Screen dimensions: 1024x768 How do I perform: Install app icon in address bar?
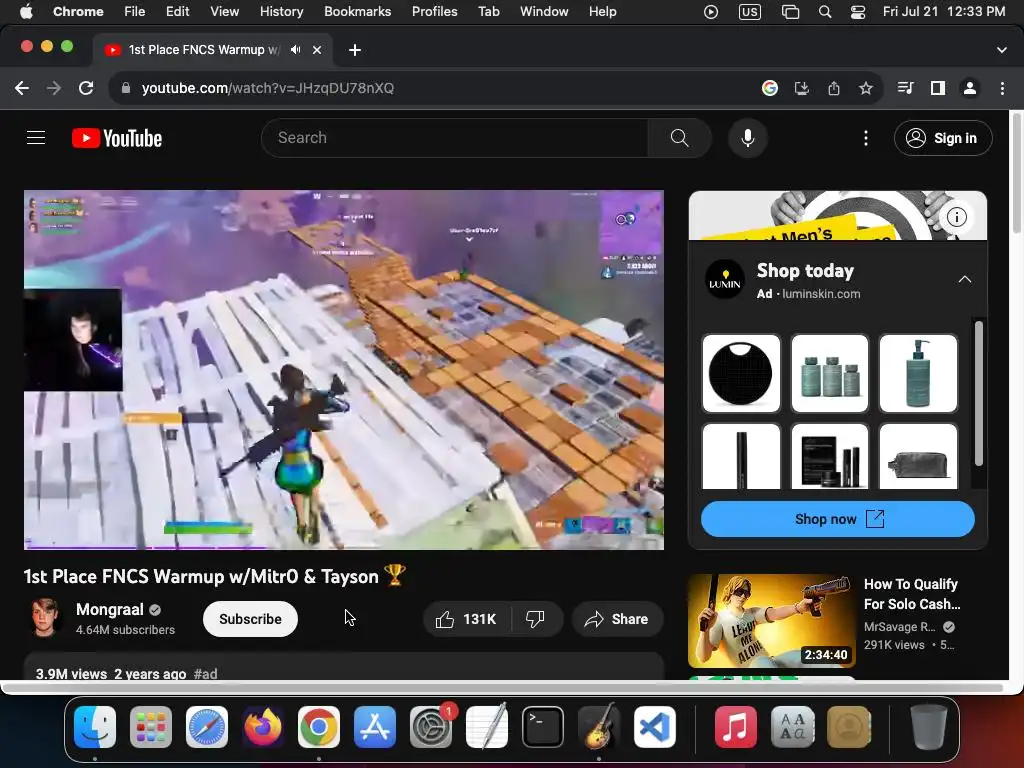[802, 88]
